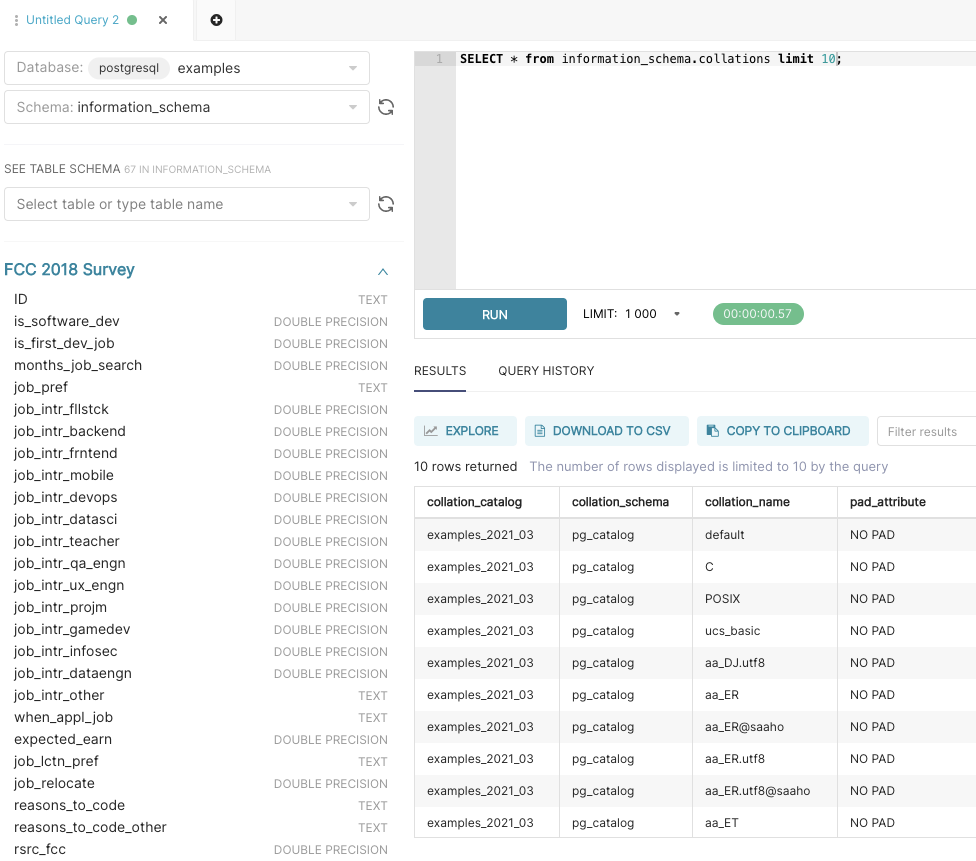Collapse the FCC 2018 Survey section
976x861 pixels.
point(382,271)
